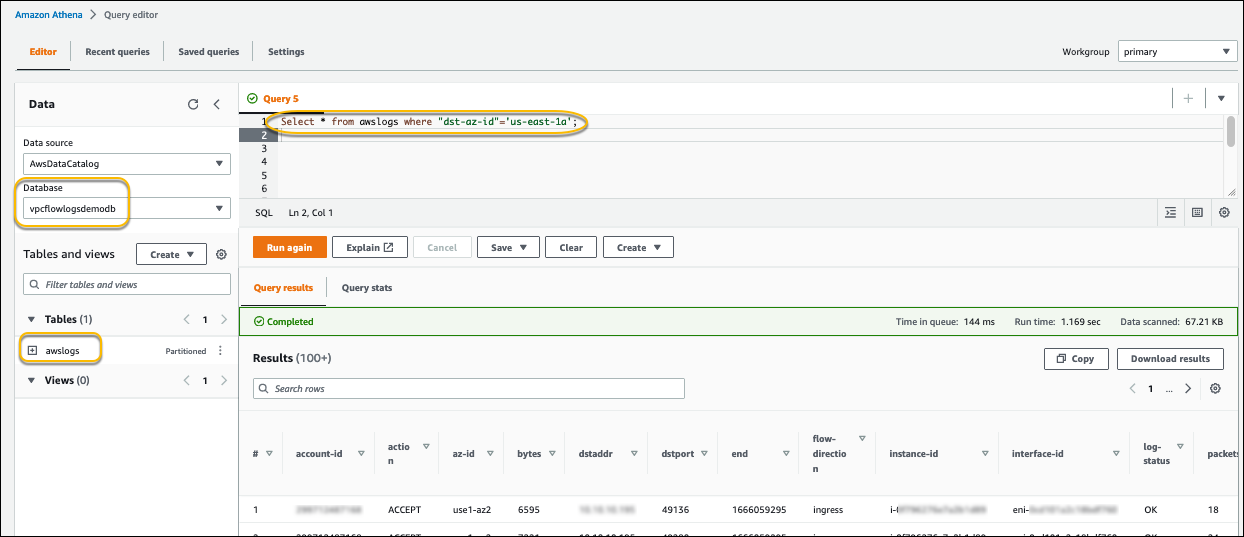
Task: Format the SQL query with the indent icon
Action: [1171, 213]
